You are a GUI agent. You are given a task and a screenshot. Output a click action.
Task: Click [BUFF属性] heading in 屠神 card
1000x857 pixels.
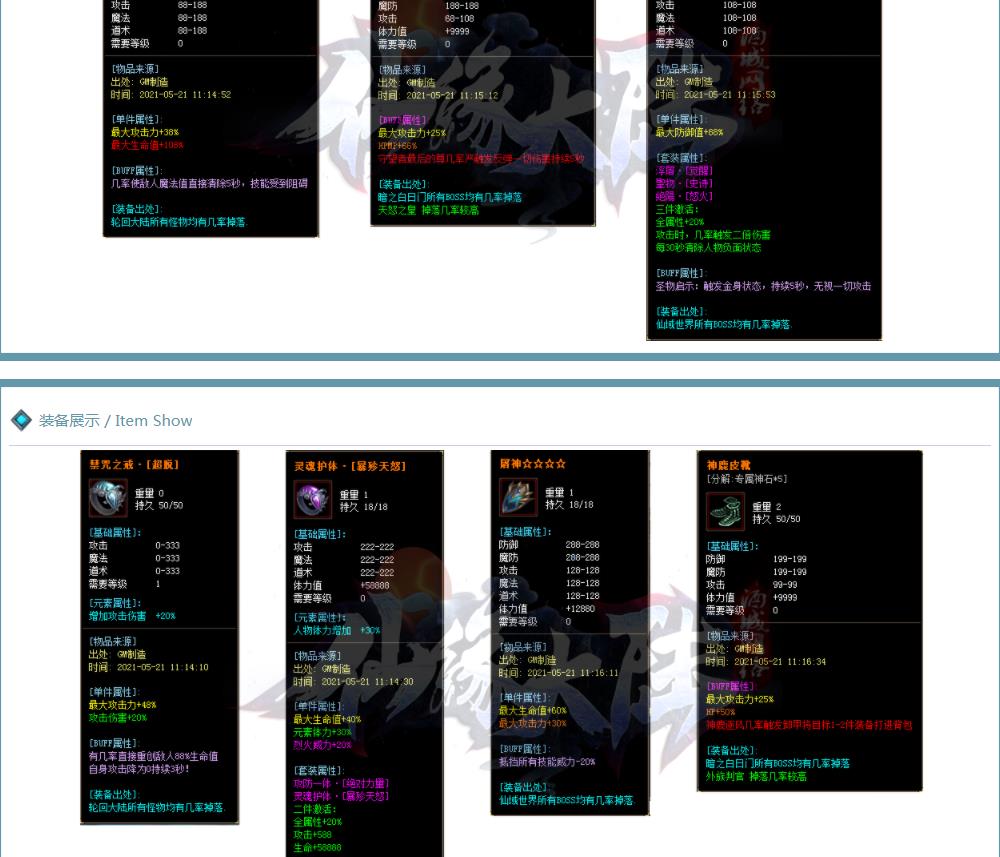pos(523,748)
